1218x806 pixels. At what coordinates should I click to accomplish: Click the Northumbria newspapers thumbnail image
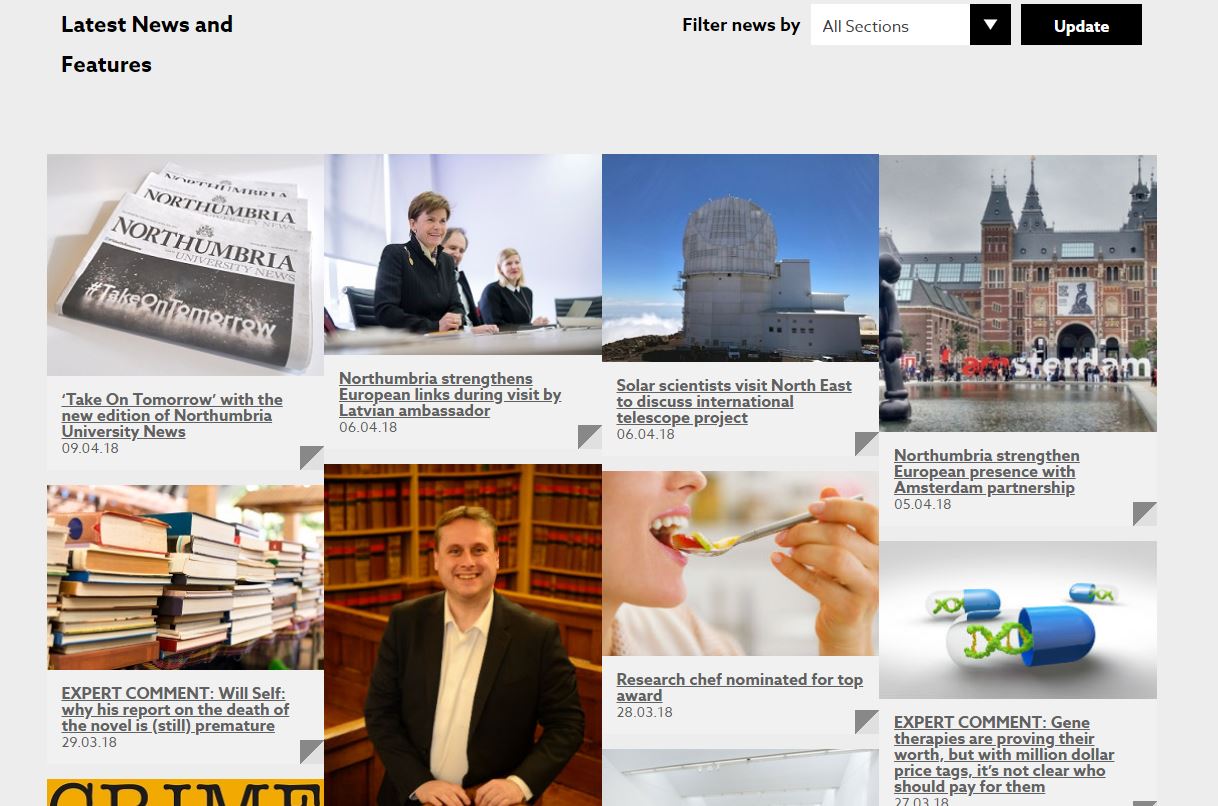[x=185, y=265]
